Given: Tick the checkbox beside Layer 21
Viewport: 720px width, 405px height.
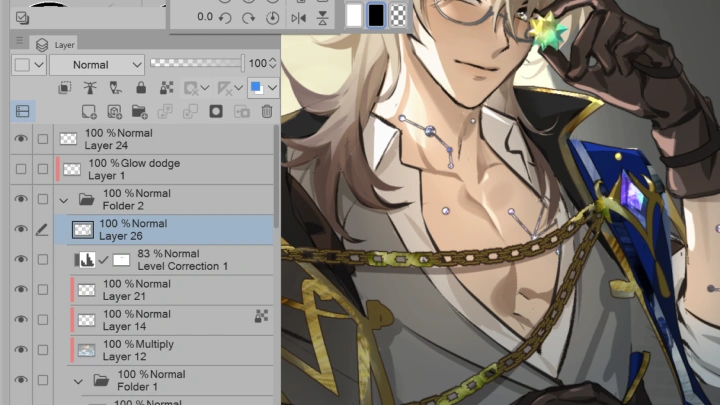Looking at the screenshot, I should [42, 289].
